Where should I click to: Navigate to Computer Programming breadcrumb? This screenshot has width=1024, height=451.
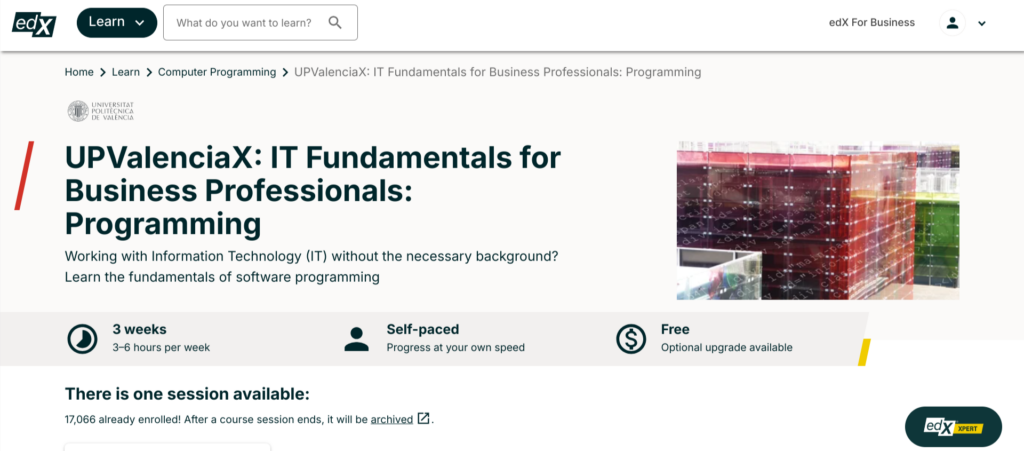pyautogui.click(x=217, y=72)
